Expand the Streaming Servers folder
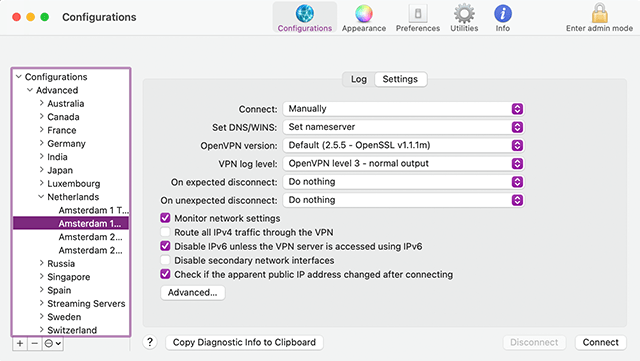The image size is (640, 361). tap(41, 303)
